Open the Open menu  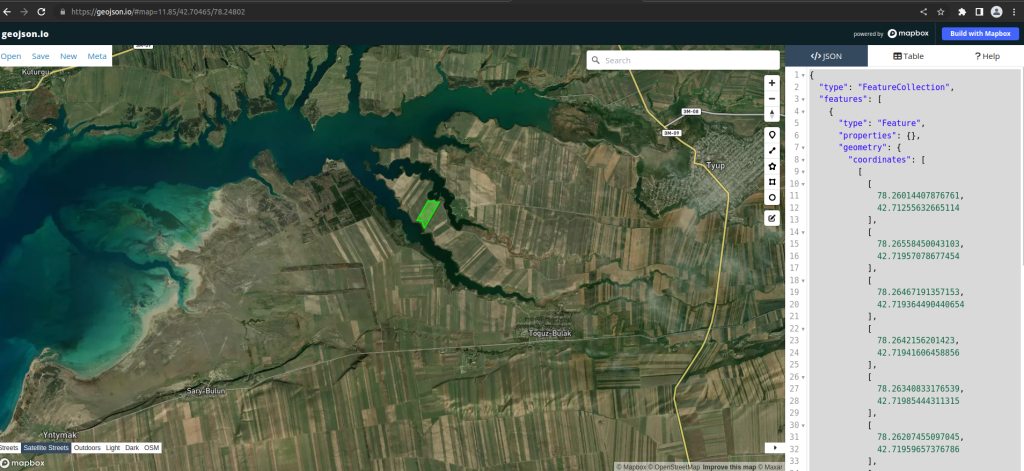(10, 56)
